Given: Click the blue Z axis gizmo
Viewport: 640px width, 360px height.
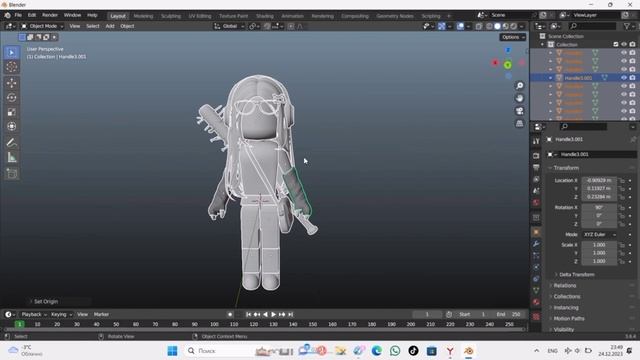Looking at the screenshot, I should tap(508, 50).
